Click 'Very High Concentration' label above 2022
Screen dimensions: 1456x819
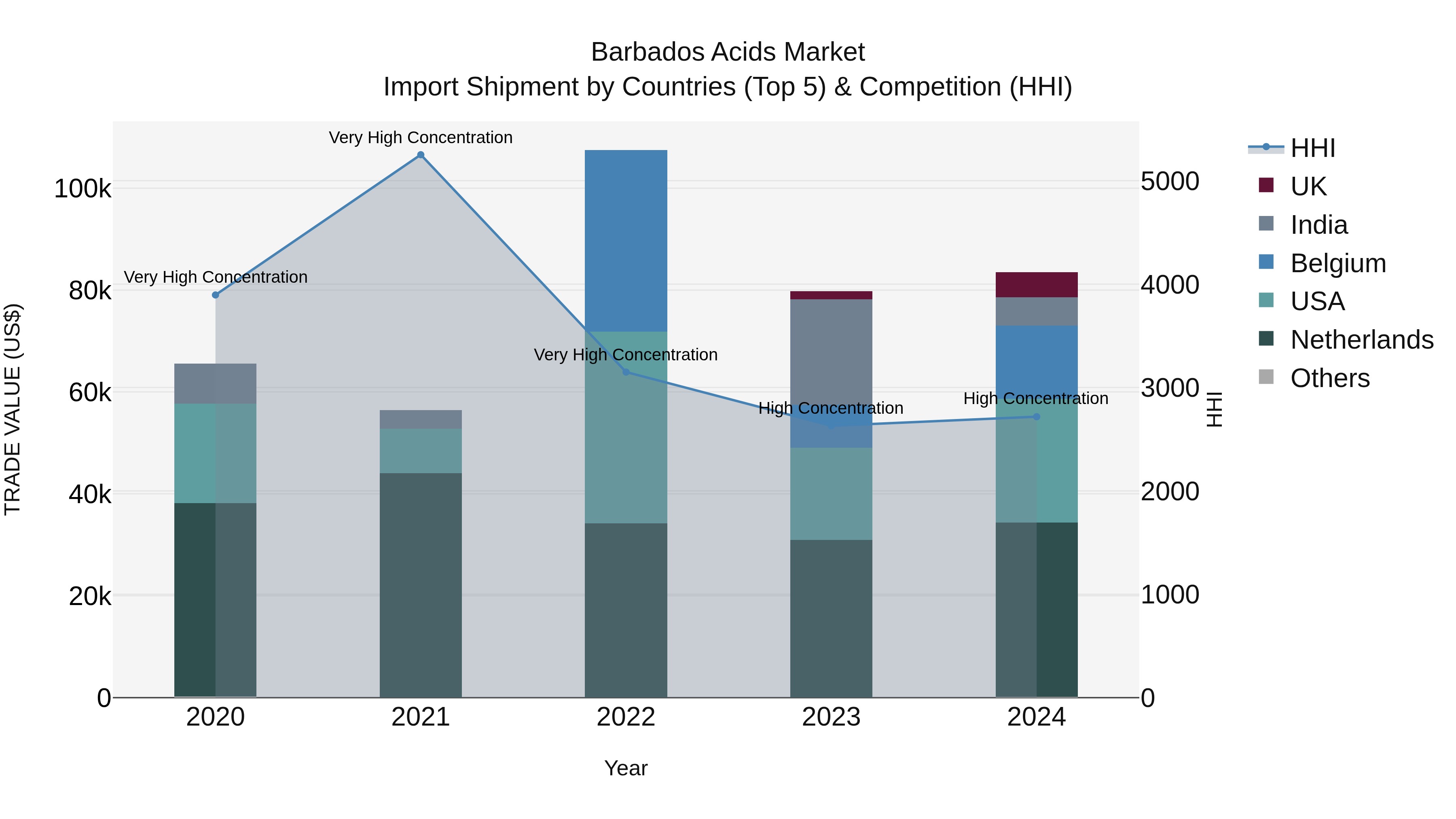(626, 354)
